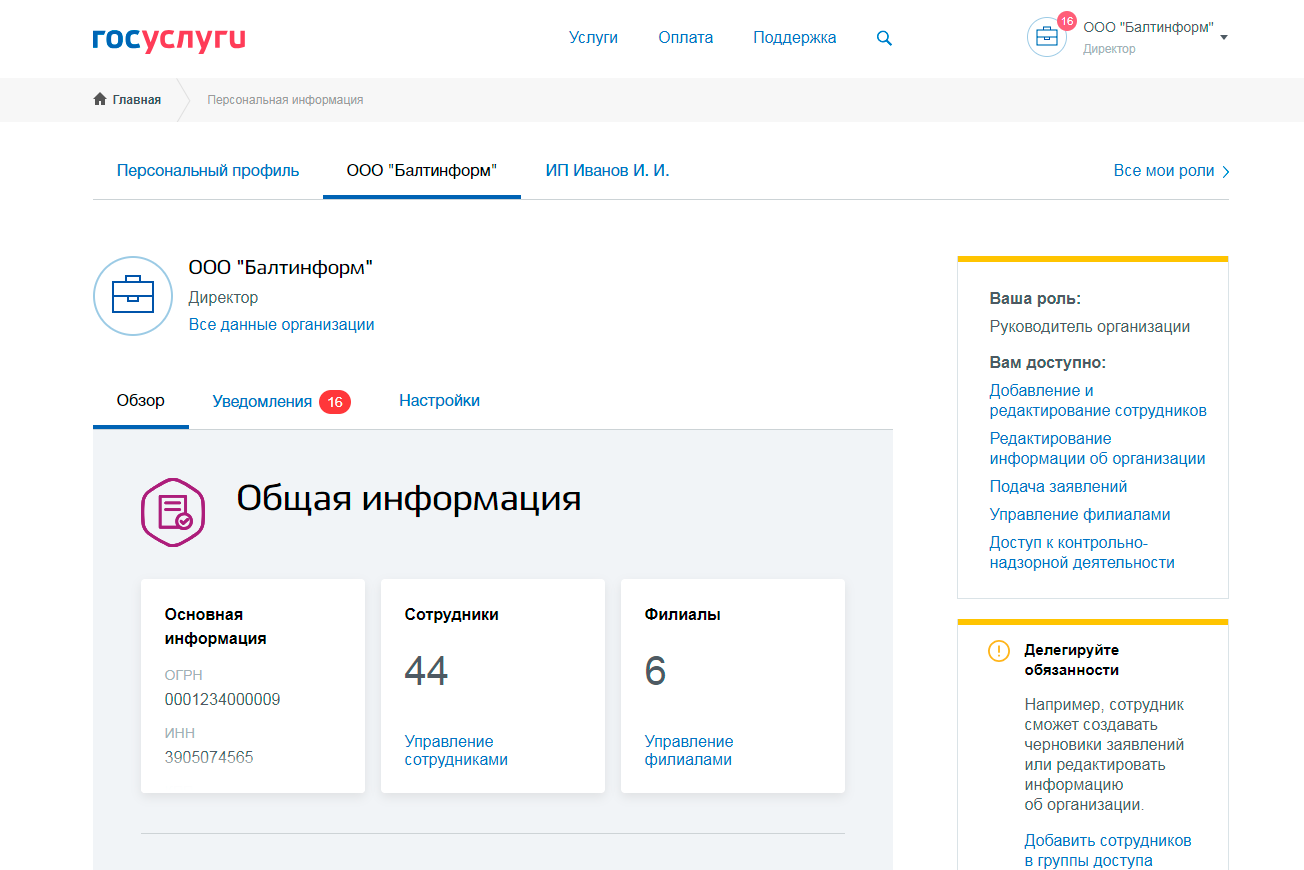Click the home icon in breadcrumbs
This screenshot has height=870, width=1304.
(100, 99)
